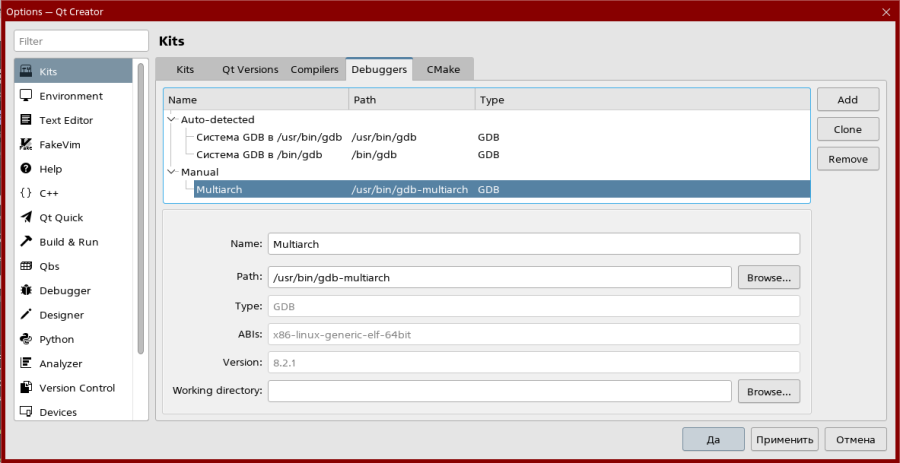This screenshot has height=463, width=900.
Task: Select the Python category icon
Action: pyautogui.click(x=27, y=339)
